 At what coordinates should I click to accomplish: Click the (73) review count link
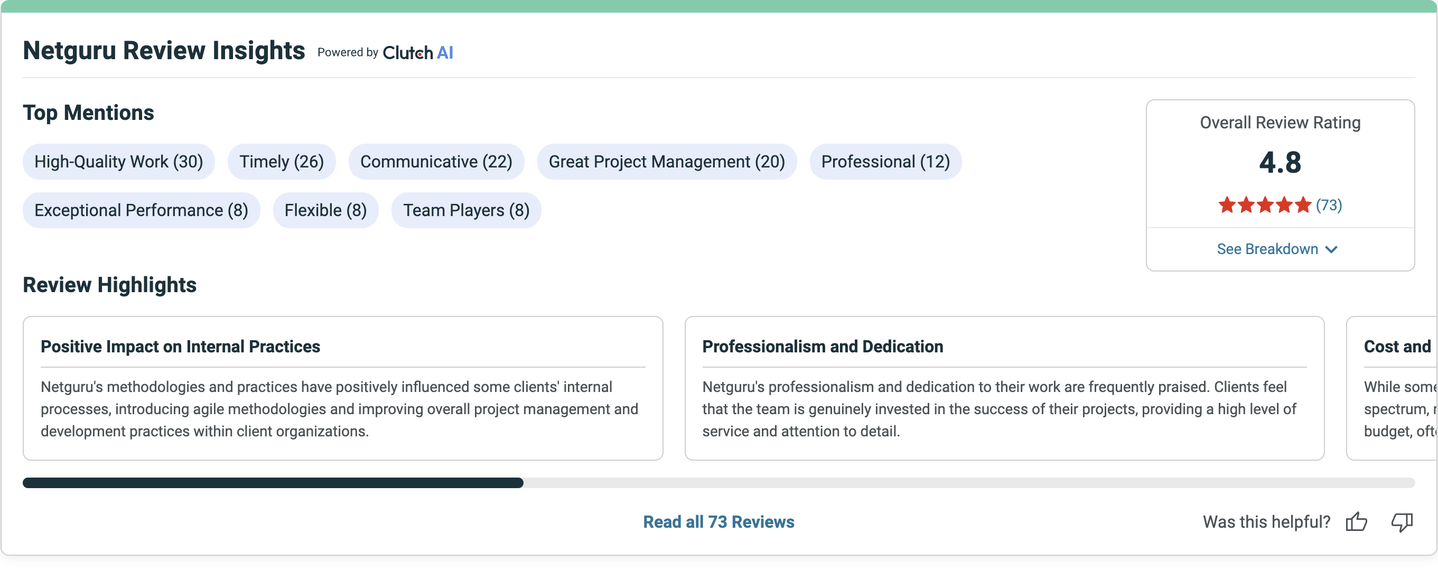(x=1329, y=205)
